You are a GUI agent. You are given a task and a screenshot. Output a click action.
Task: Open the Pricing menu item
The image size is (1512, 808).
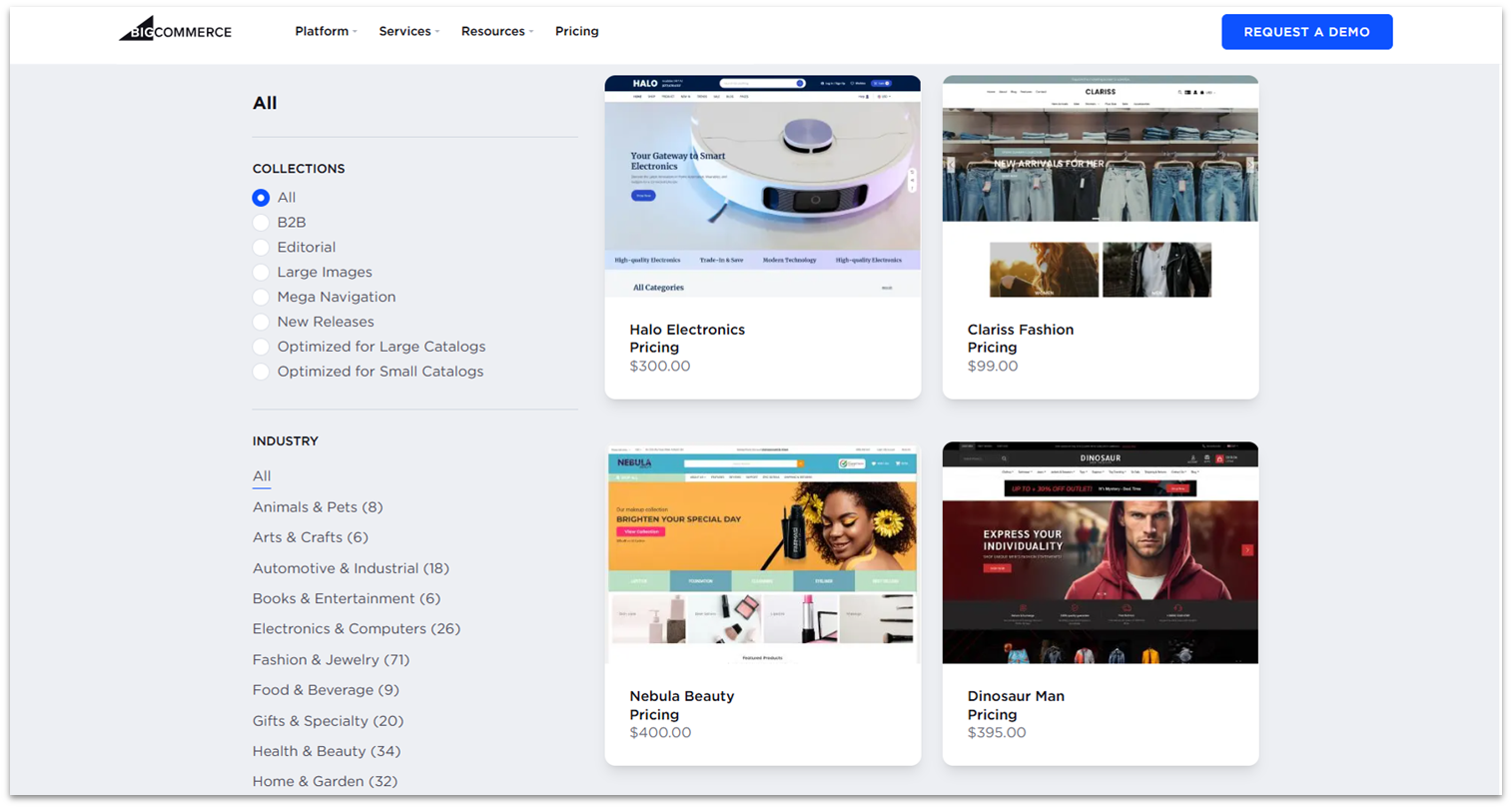click(577, 31)
